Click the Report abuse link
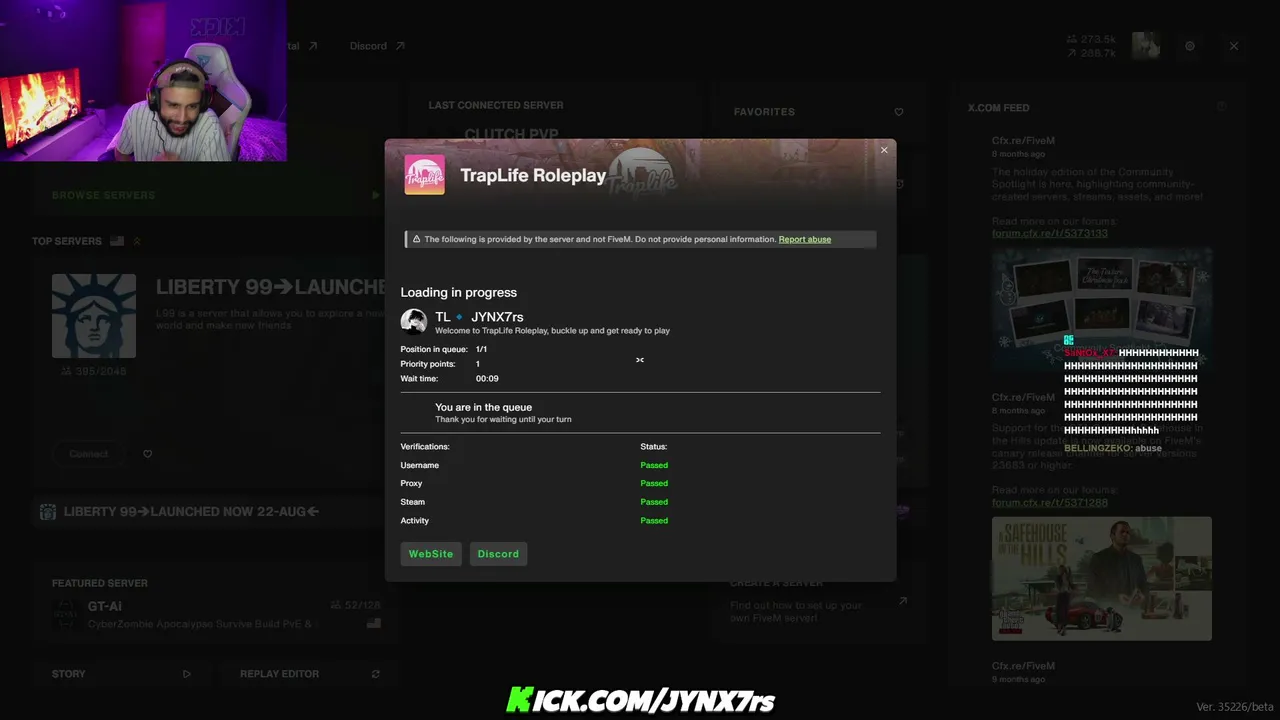1280x720 pixels. click(805, 239)
